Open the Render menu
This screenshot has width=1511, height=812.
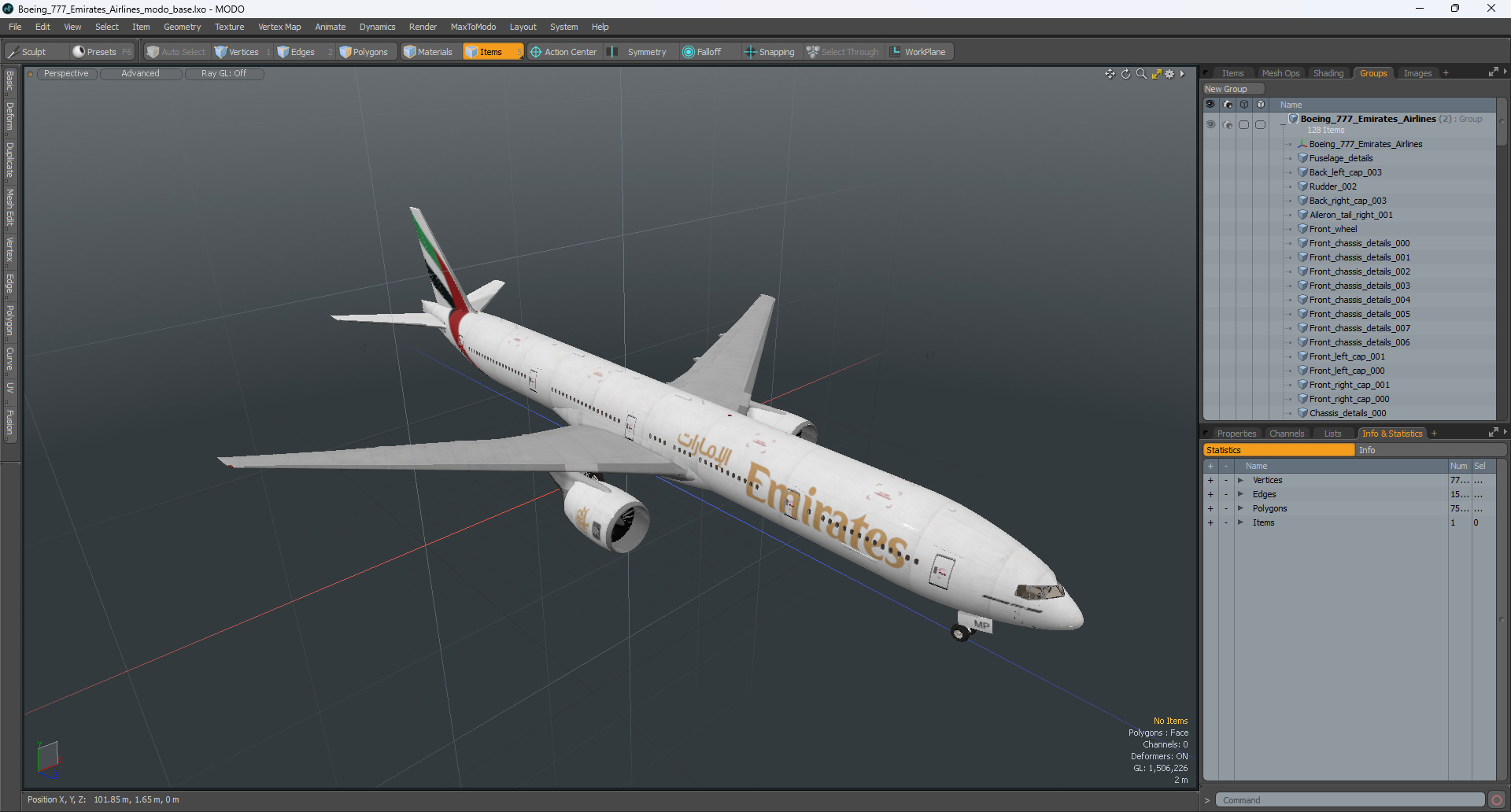click(x=423, y=27)
